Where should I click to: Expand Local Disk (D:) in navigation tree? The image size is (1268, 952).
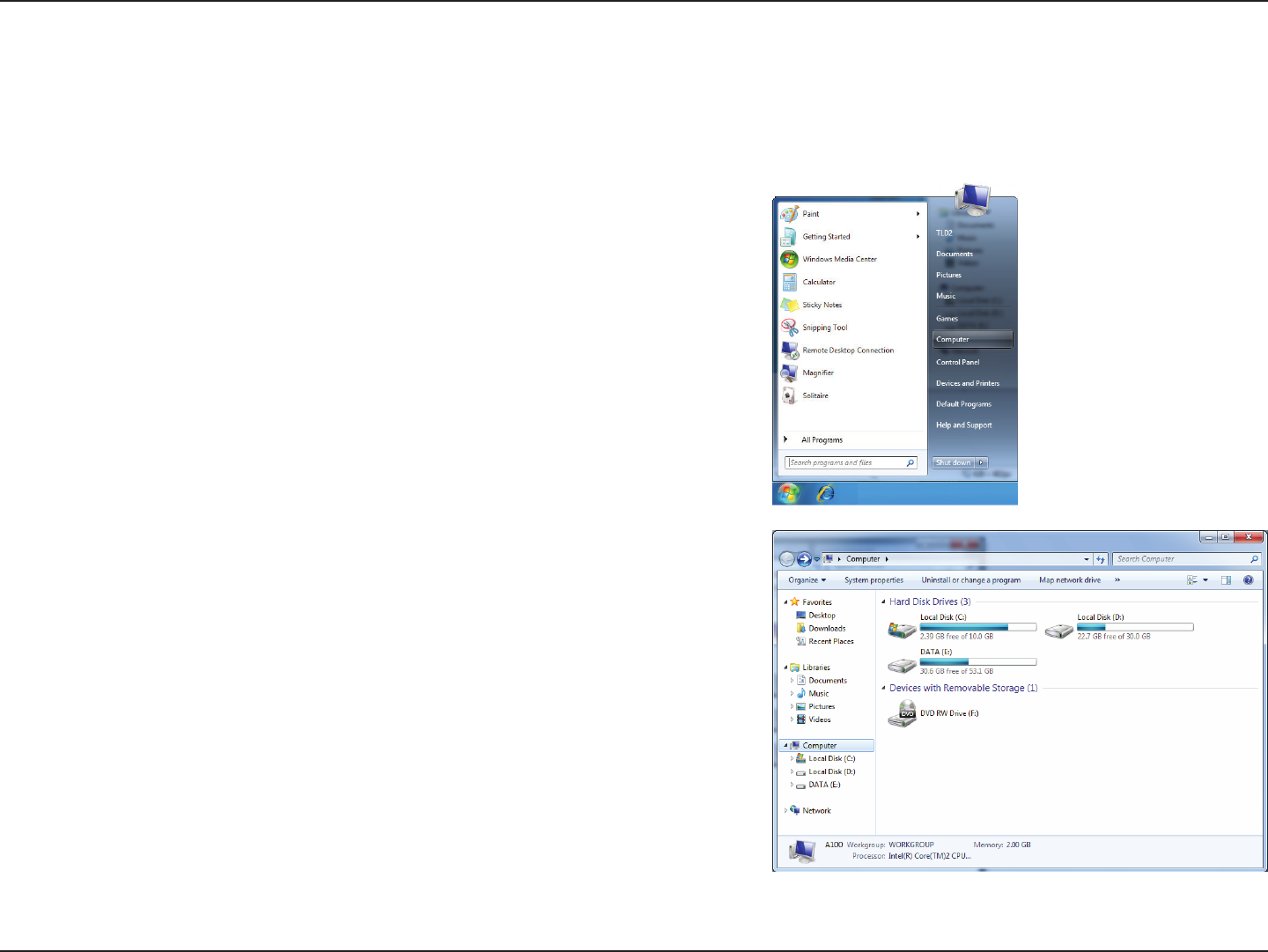(792, 771)
